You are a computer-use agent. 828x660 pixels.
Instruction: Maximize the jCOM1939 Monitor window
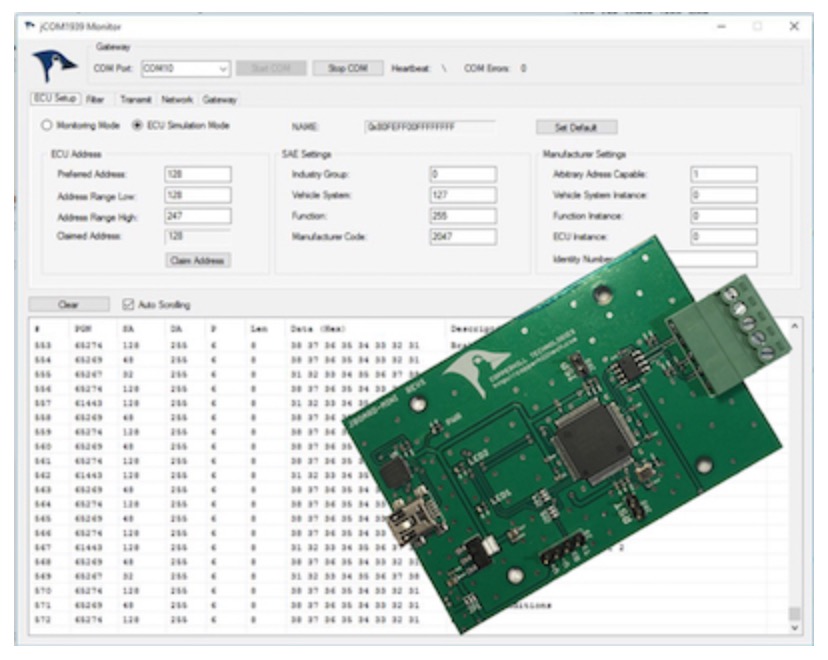click(x=758, y=26)
